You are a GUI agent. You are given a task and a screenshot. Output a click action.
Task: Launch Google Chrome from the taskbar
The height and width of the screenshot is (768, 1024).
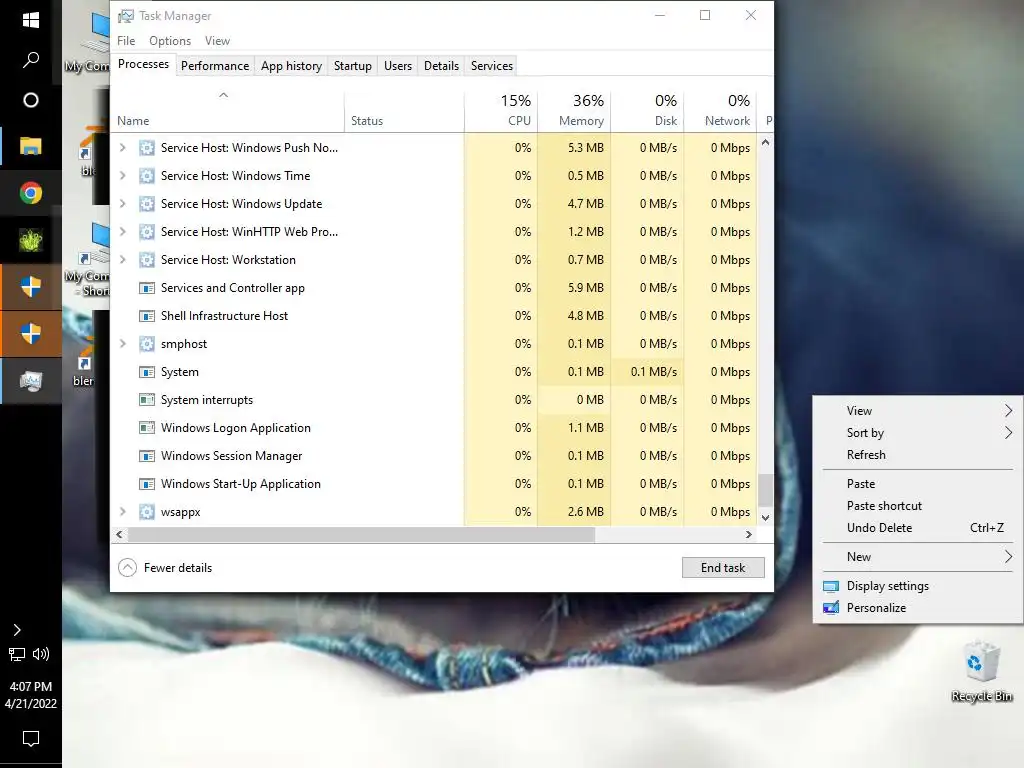[x=31, y=193]
